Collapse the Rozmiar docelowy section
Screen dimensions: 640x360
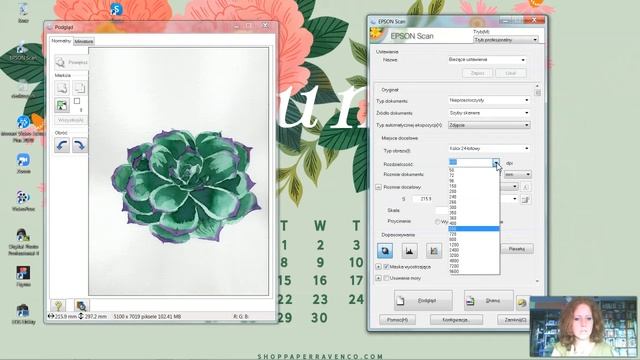click(378, 187)
